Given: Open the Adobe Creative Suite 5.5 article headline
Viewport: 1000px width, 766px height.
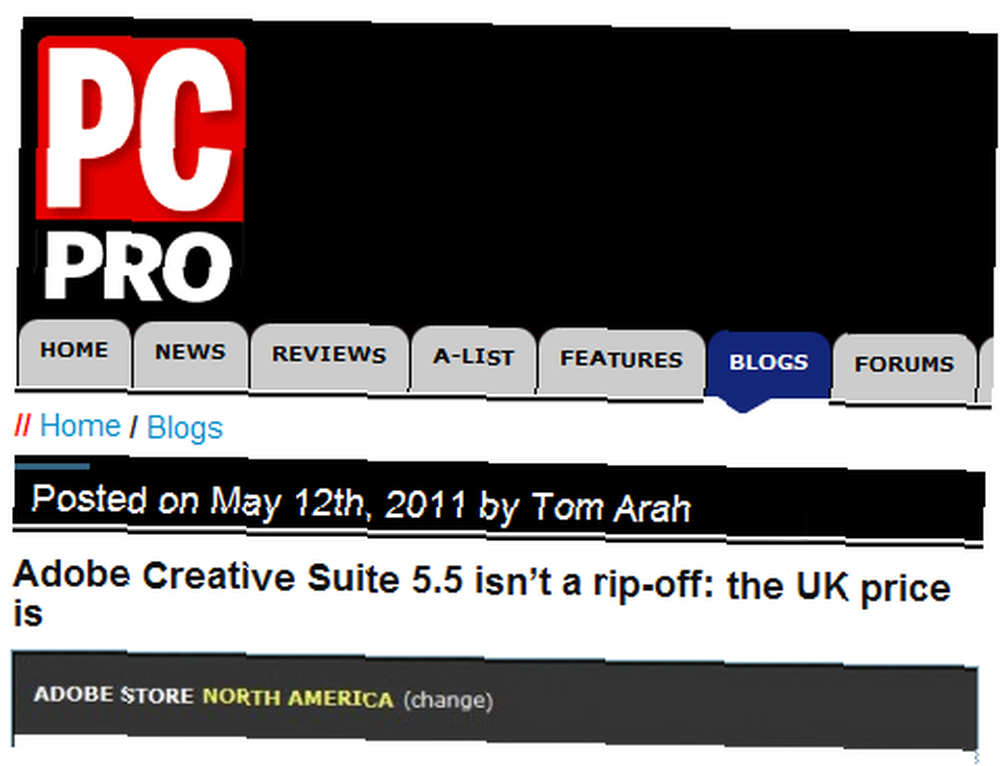Looking at the screenshot, I should point(482,591).
